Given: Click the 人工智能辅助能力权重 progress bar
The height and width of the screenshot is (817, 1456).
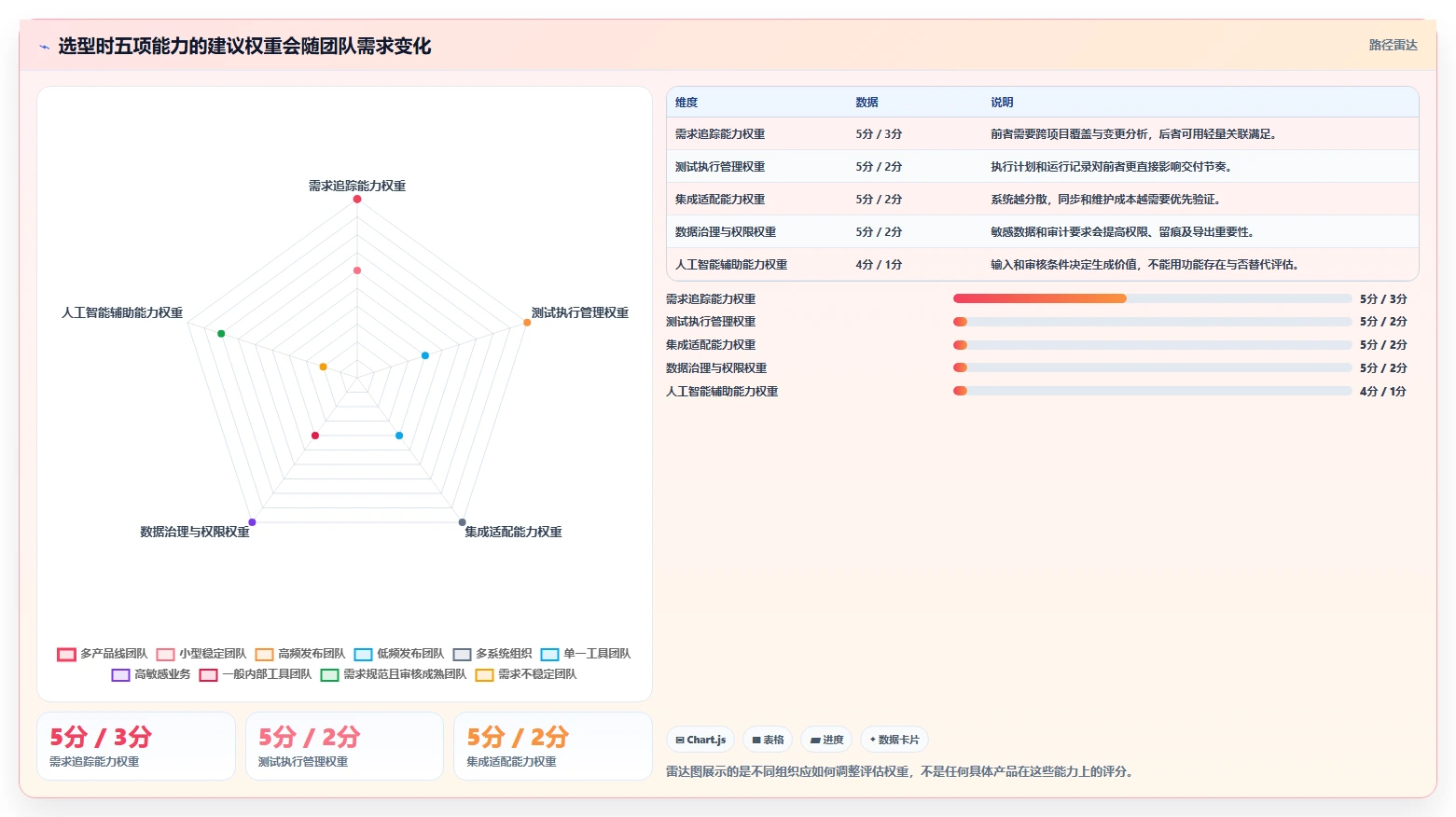Looking at the screenshot, I should (x=1152, y=391).
